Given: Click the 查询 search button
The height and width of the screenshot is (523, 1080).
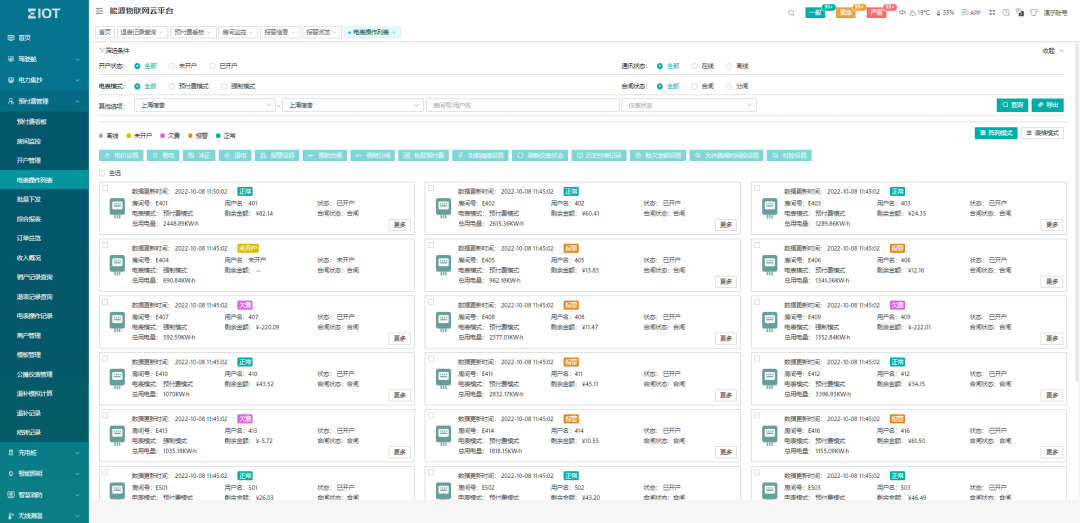Looking at the screenshot, I should pyautogui.click(x=1012, y=105).
